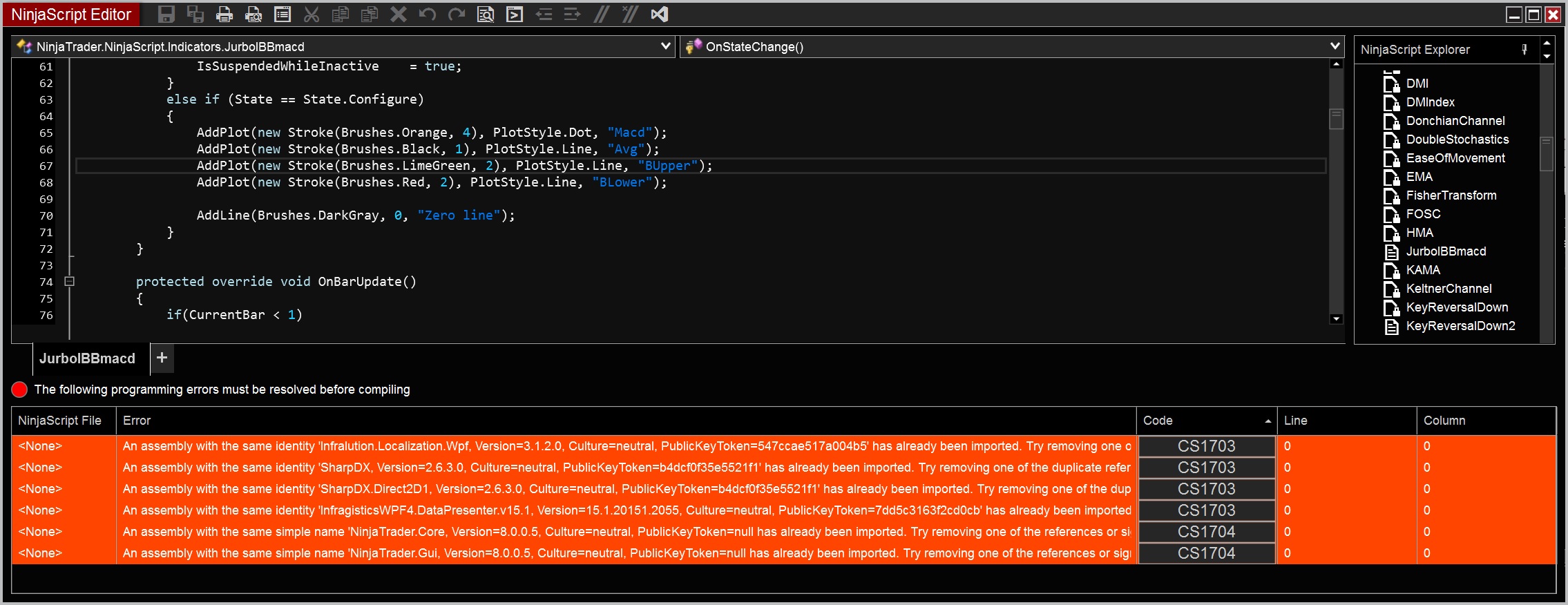Place cursor on the AddLine "Zero line" statement

point(356,215)
